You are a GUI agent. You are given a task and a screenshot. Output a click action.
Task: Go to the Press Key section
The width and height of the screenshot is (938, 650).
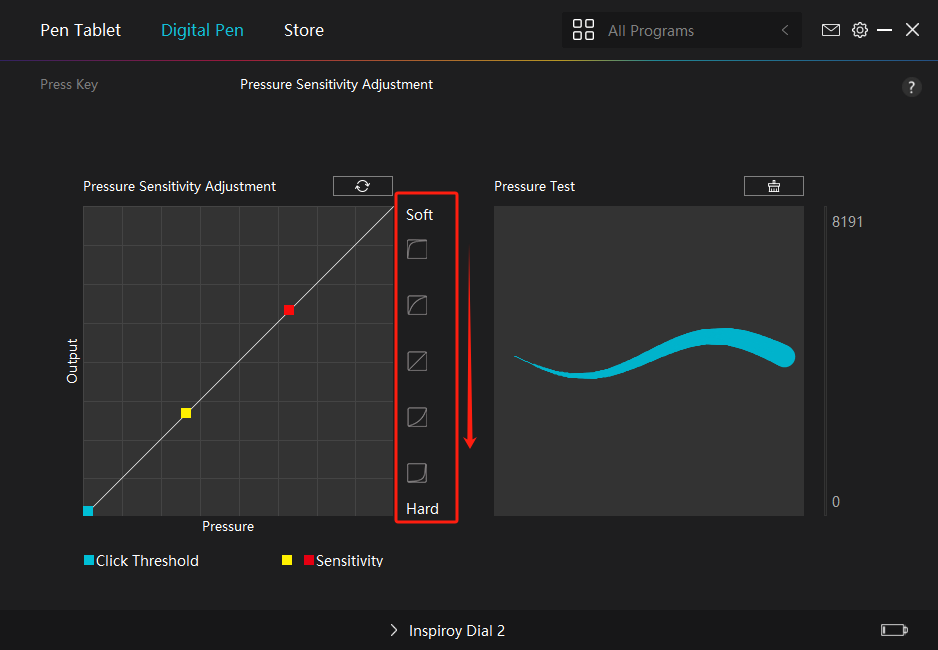(x=69, y=85)
